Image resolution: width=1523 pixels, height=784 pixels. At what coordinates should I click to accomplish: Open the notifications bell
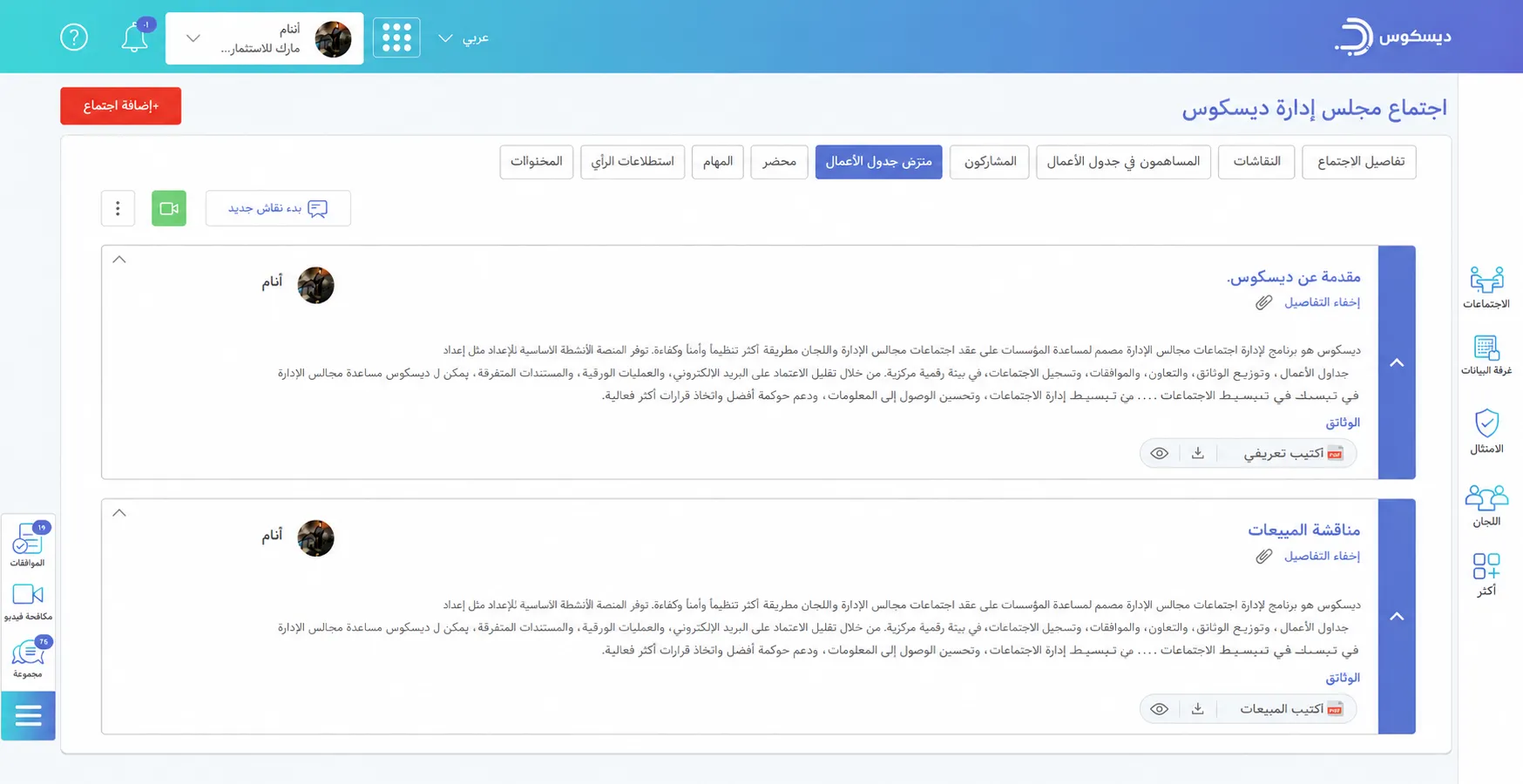pos(135,37)
